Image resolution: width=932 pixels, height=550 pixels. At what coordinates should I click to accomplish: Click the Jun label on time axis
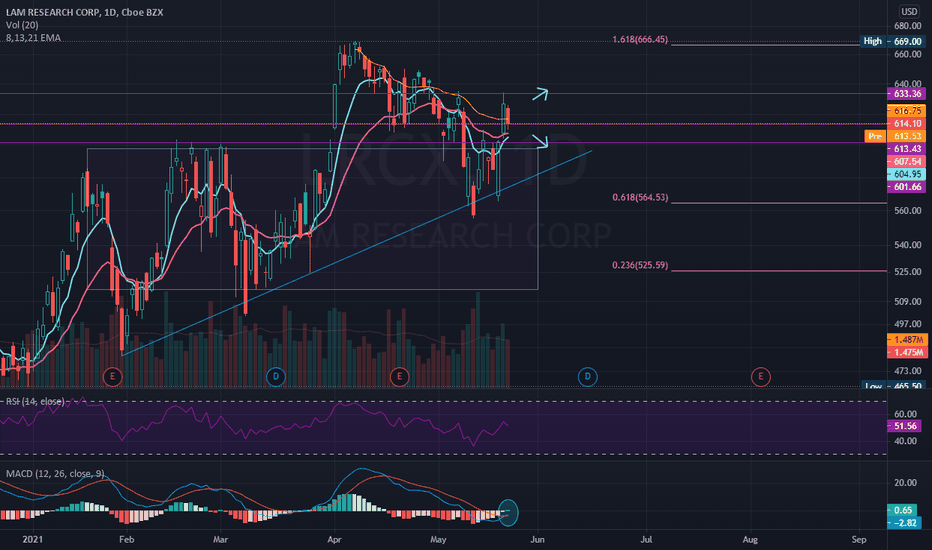pyautogui.click(x=537, y=539)
